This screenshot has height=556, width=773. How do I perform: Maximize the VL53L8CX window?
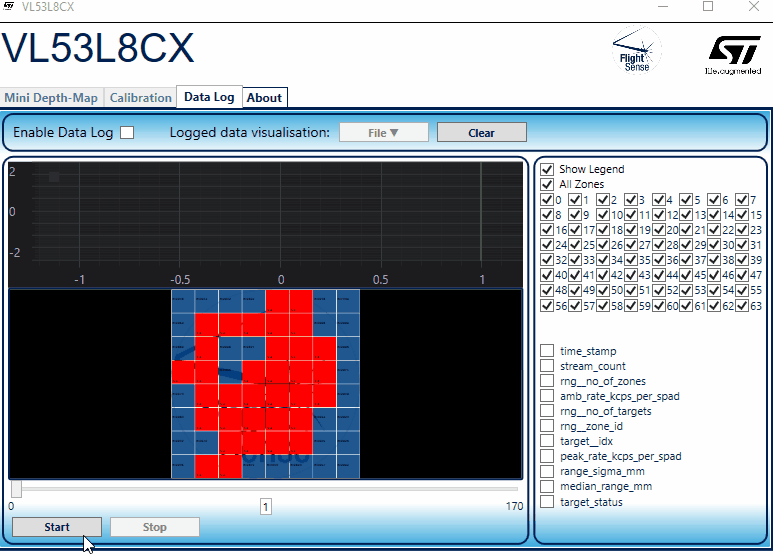(x=708, y=6)
